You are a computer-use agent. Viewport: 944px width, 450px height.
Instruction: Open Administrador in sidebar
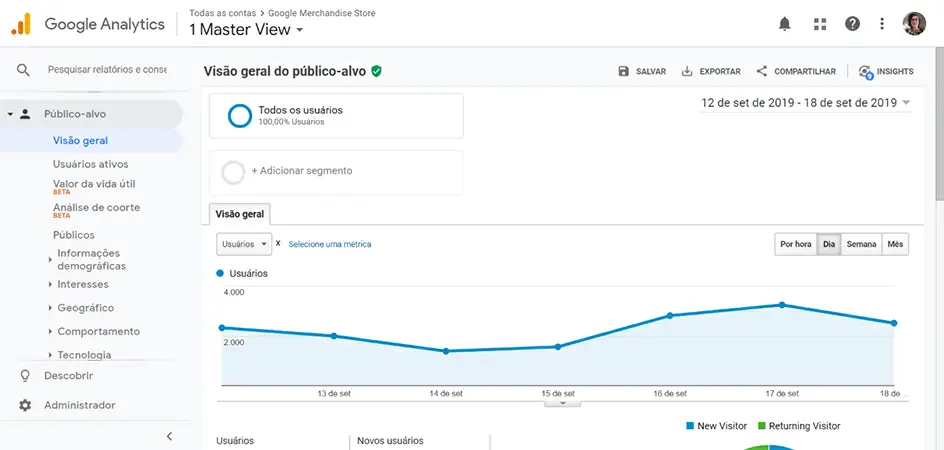pos(79,405)
